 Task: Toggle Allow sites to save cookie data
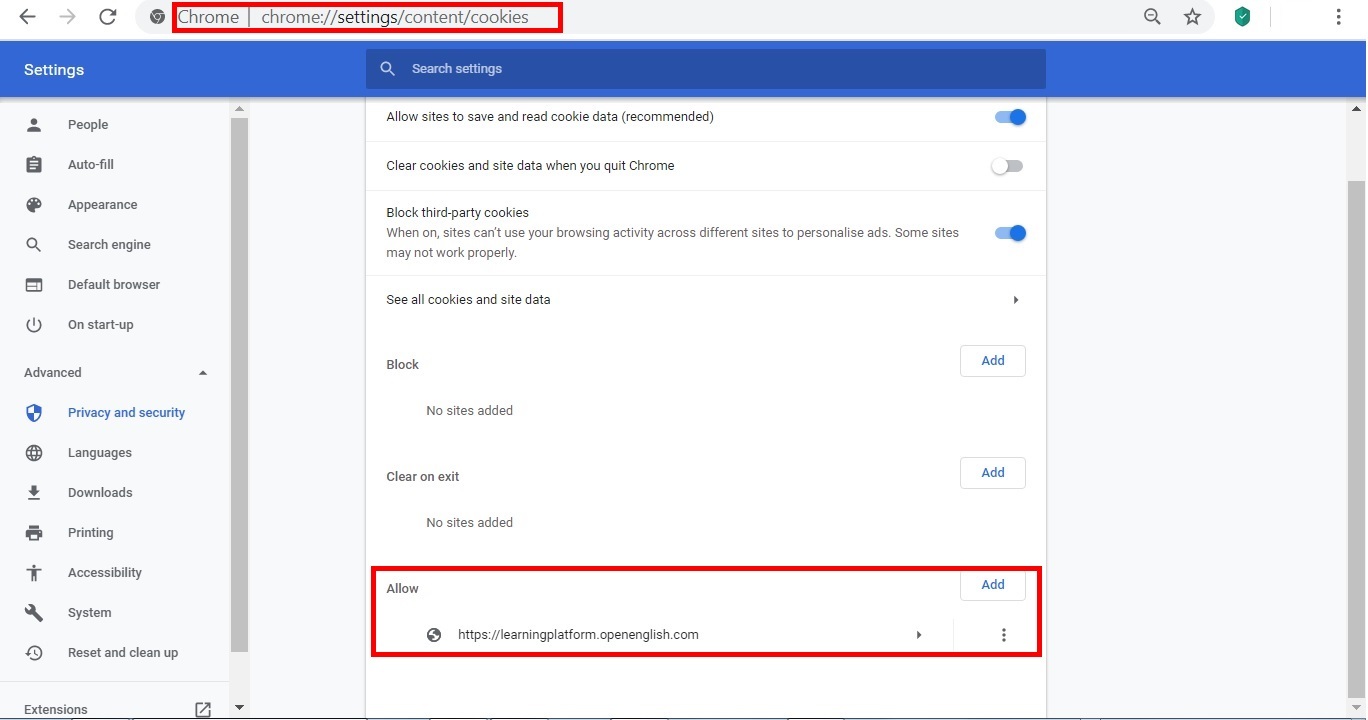(x=1010, y=117)
